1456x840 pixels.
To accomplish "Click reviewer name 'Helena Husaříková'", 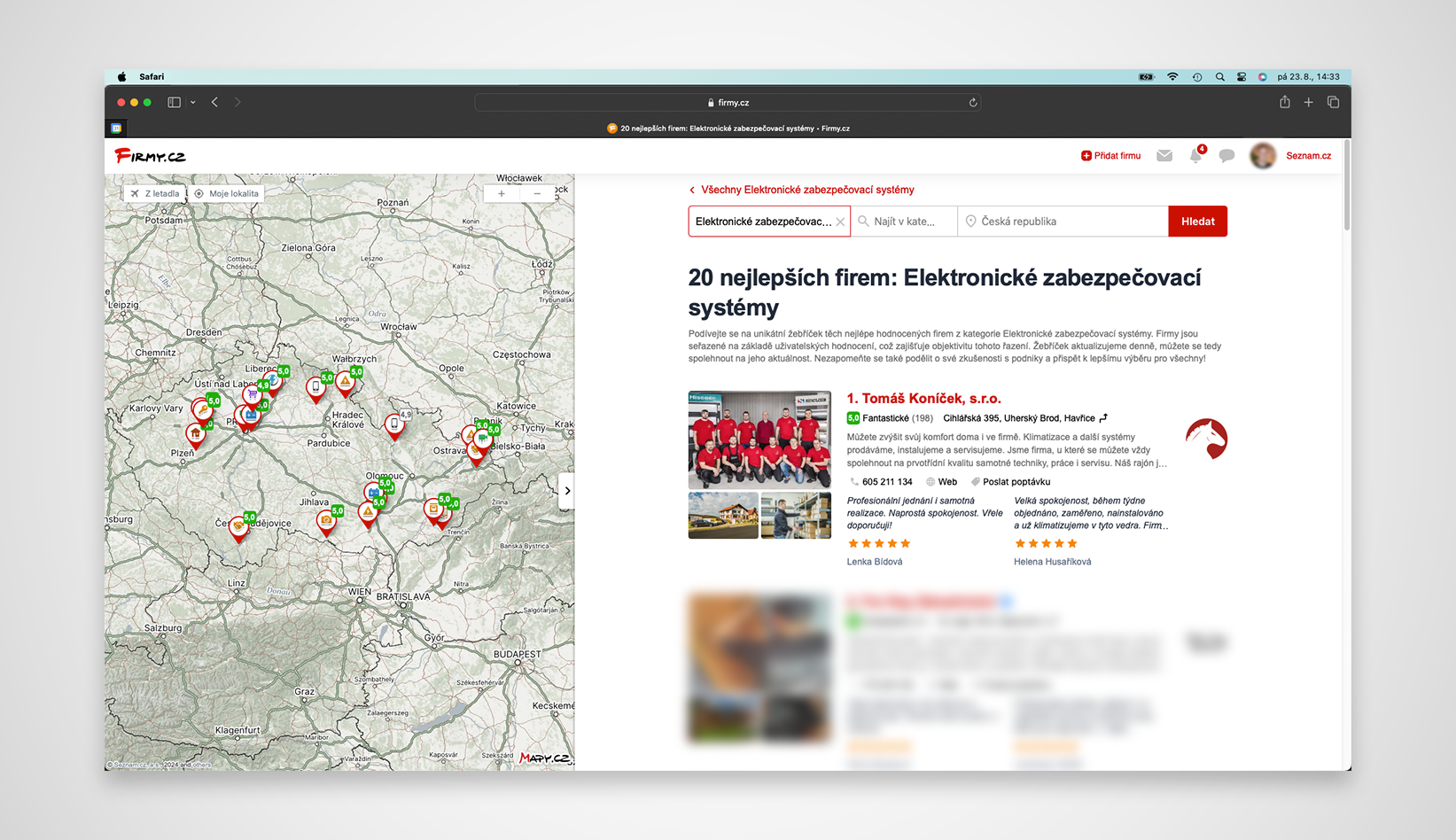I will 1053,562.
